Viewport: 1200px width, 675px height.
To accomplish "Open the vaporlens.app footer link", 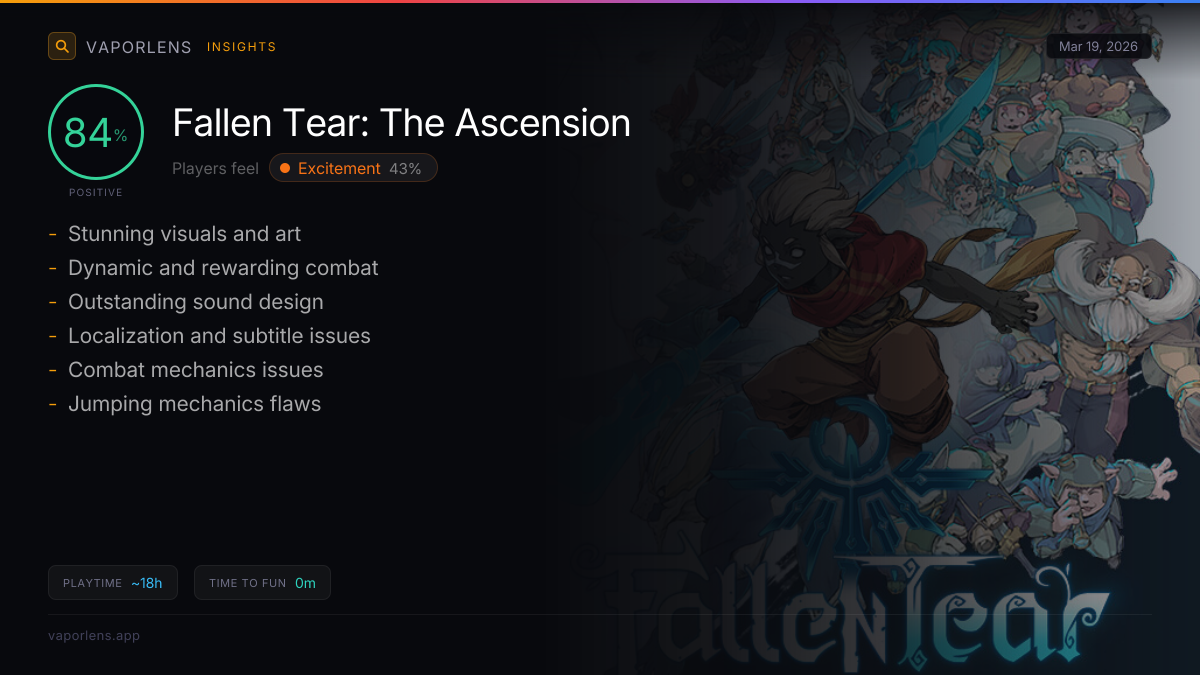I will coord(94,636).
